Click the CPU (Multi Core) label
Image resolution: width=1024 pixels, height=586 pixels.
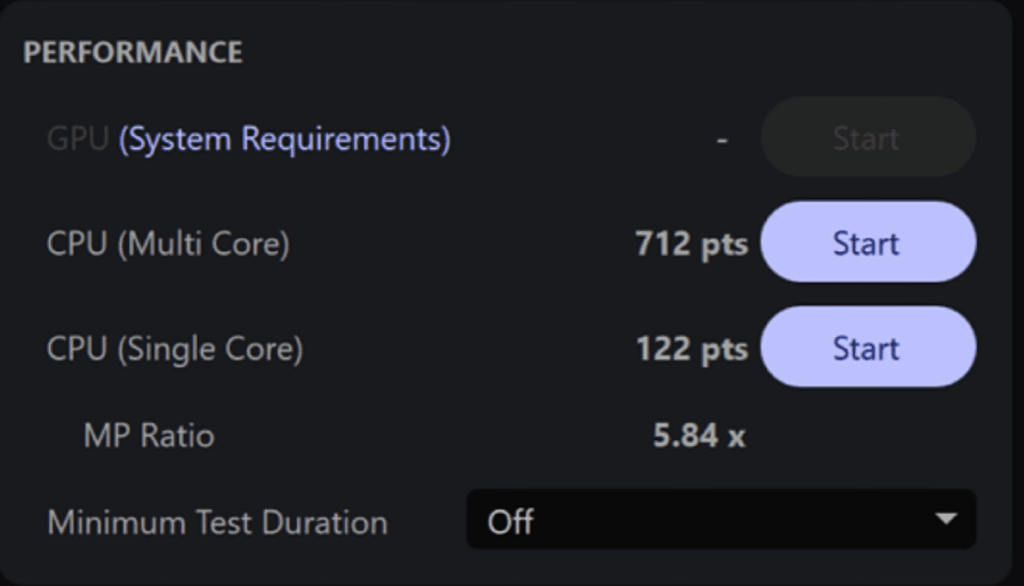click(168, 244)
